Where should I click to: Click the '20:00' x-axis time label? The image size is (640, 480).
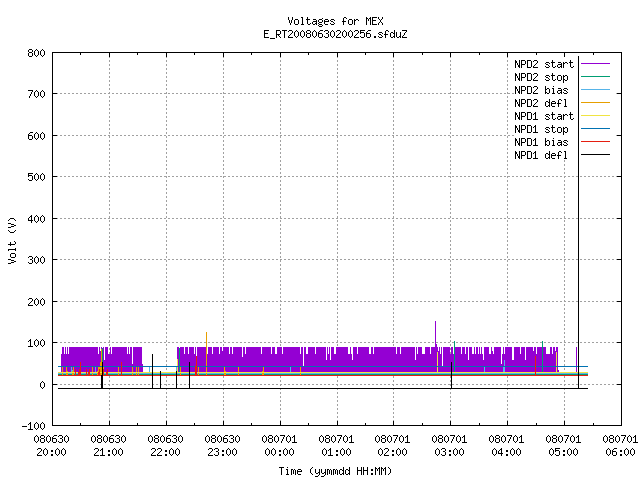point(51,452)
